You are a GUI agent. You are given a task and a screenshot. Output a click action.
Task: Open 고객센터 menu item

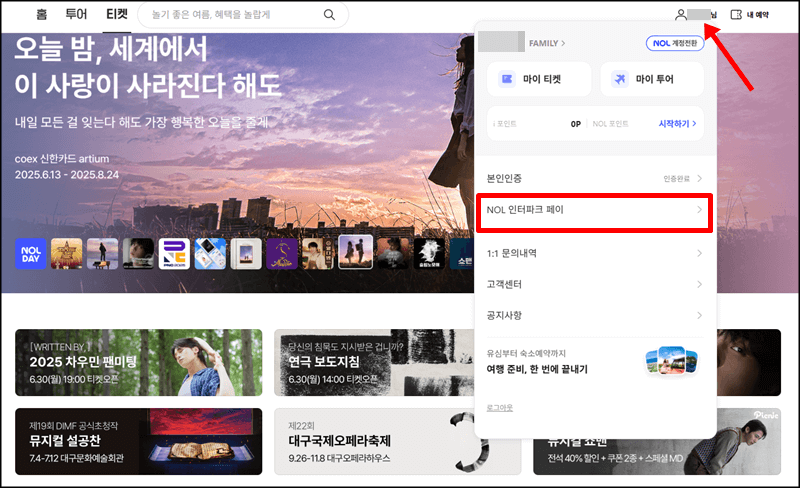click(x=594, y=284)
